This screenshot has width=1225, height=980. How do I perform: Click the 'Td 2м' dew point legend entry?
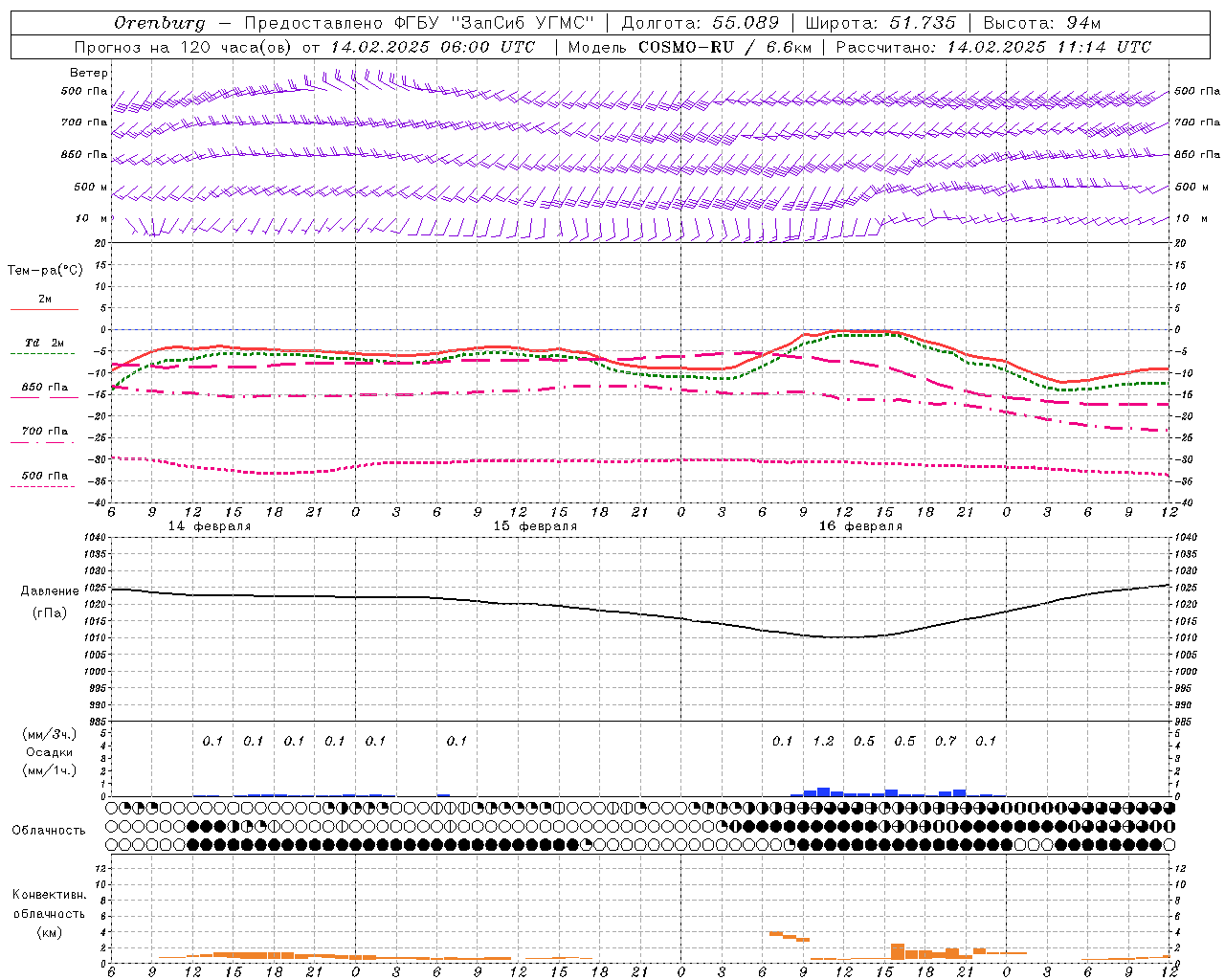(44, 343)
